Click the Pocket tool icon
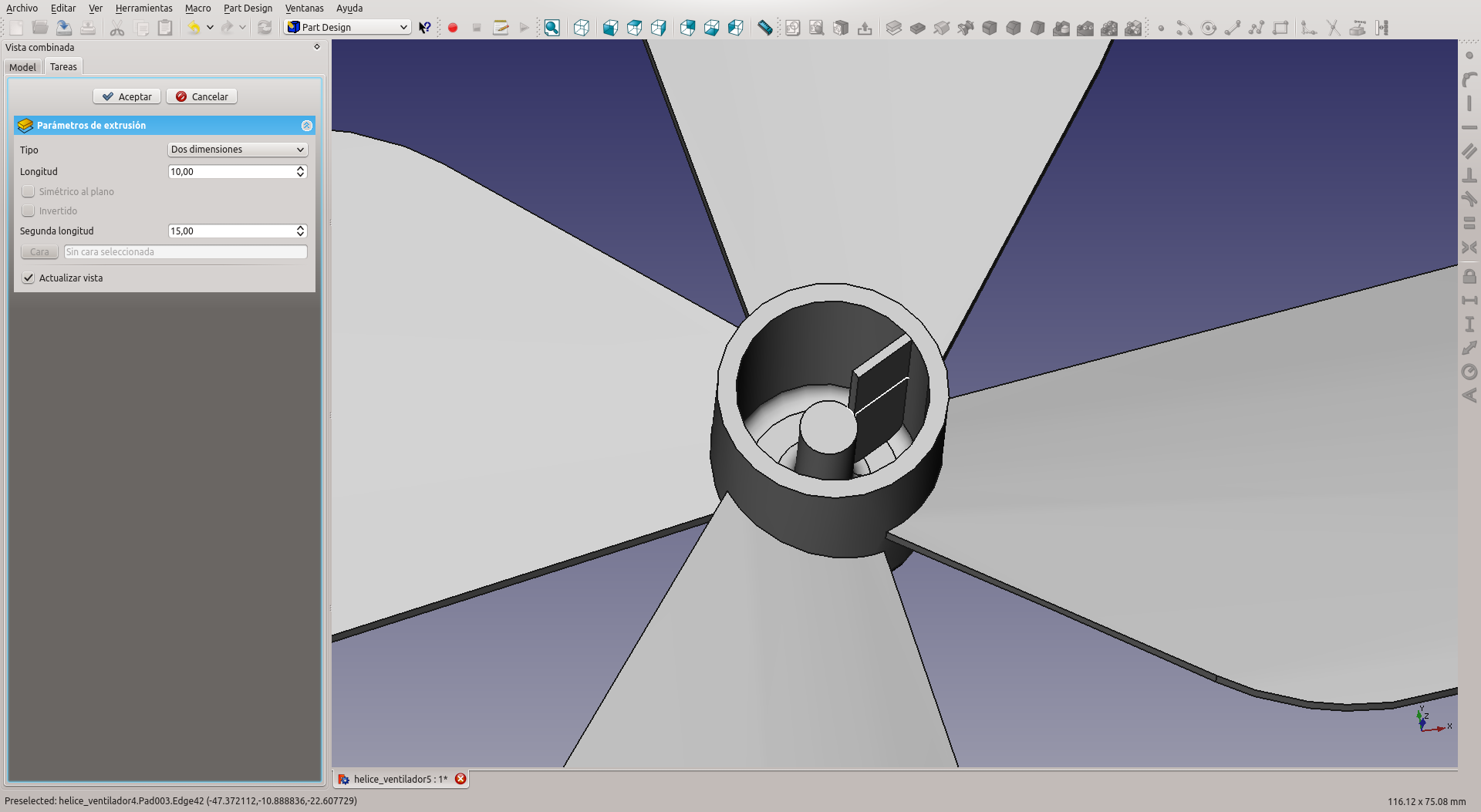The height and width of the screenshot is (812, 1481). click(918, 28)
